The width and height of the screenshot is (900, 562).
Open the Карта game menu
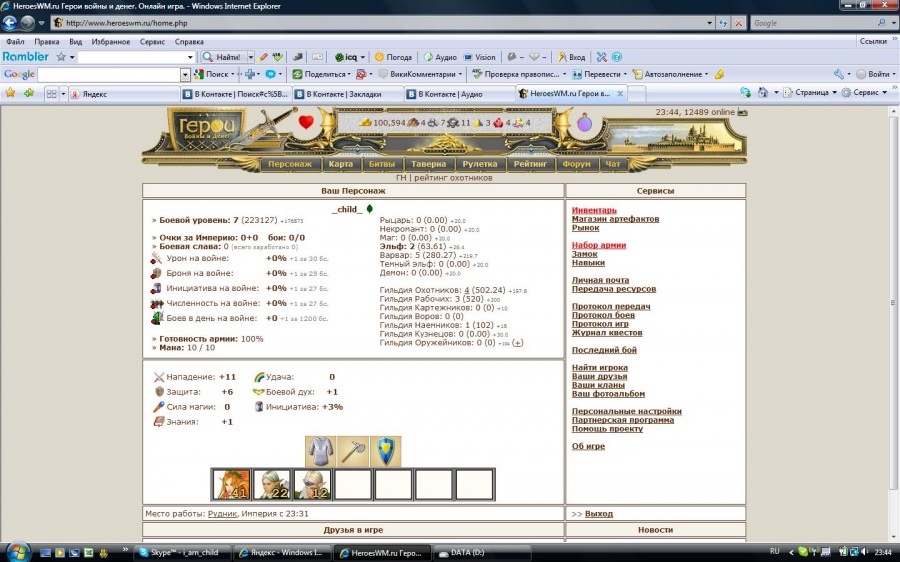[x=340, y=164]
